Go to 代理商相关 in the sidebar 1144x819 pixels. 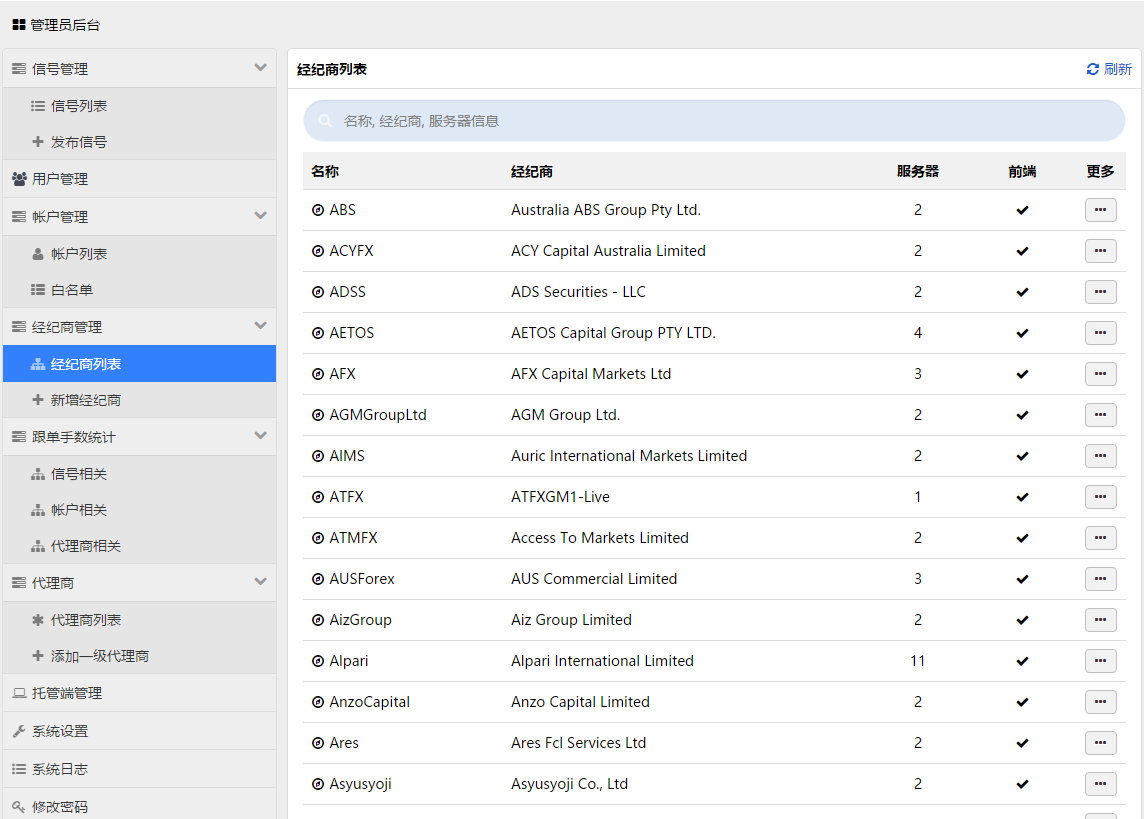click(139, 546)
